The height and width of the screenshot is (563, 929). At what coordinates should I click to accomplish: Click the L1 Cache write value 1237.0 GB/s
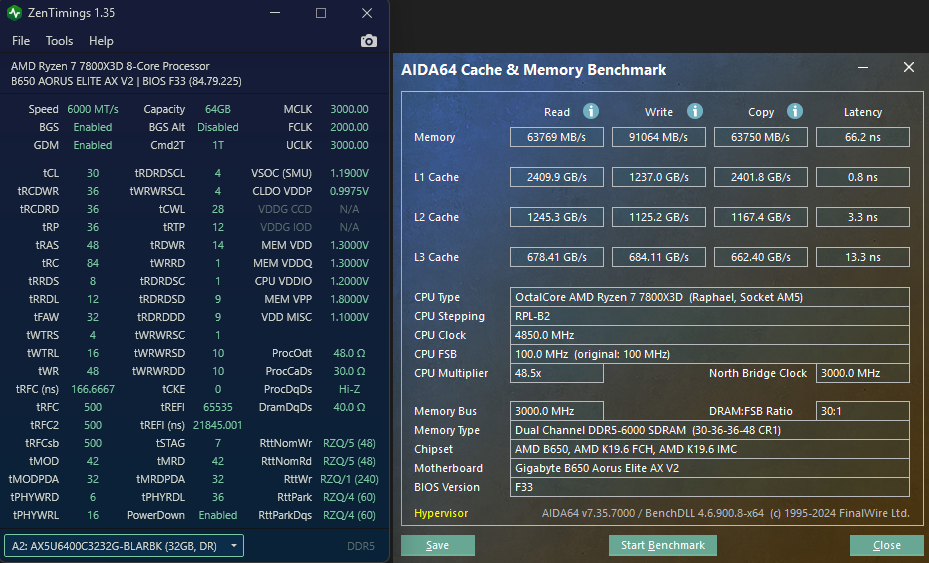658,177
